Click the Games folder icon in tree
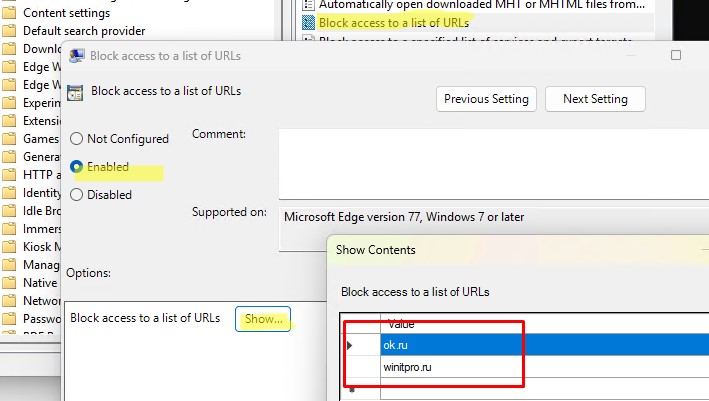 [x=9, y=138]
